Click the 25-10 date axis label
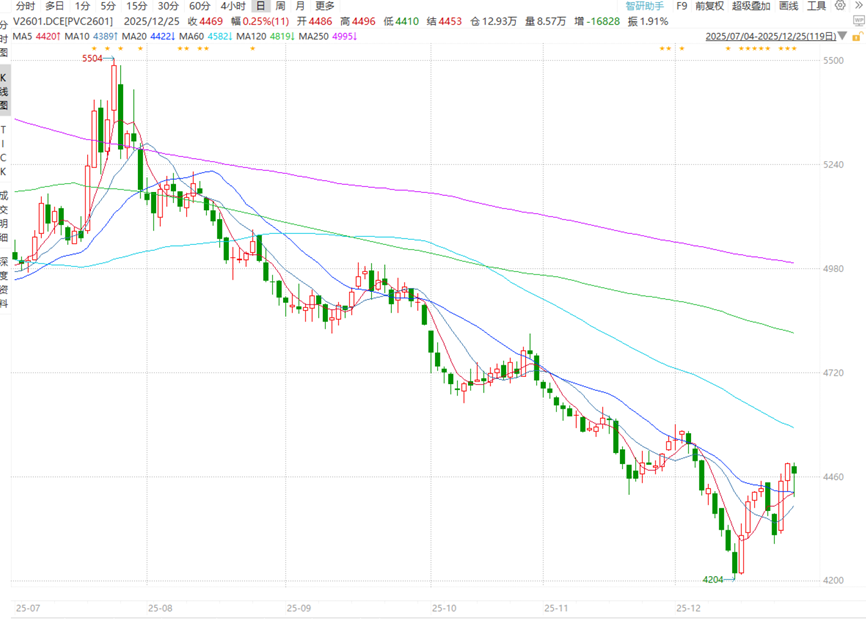This screenshot has height=619, width=866. click(444, 608)
